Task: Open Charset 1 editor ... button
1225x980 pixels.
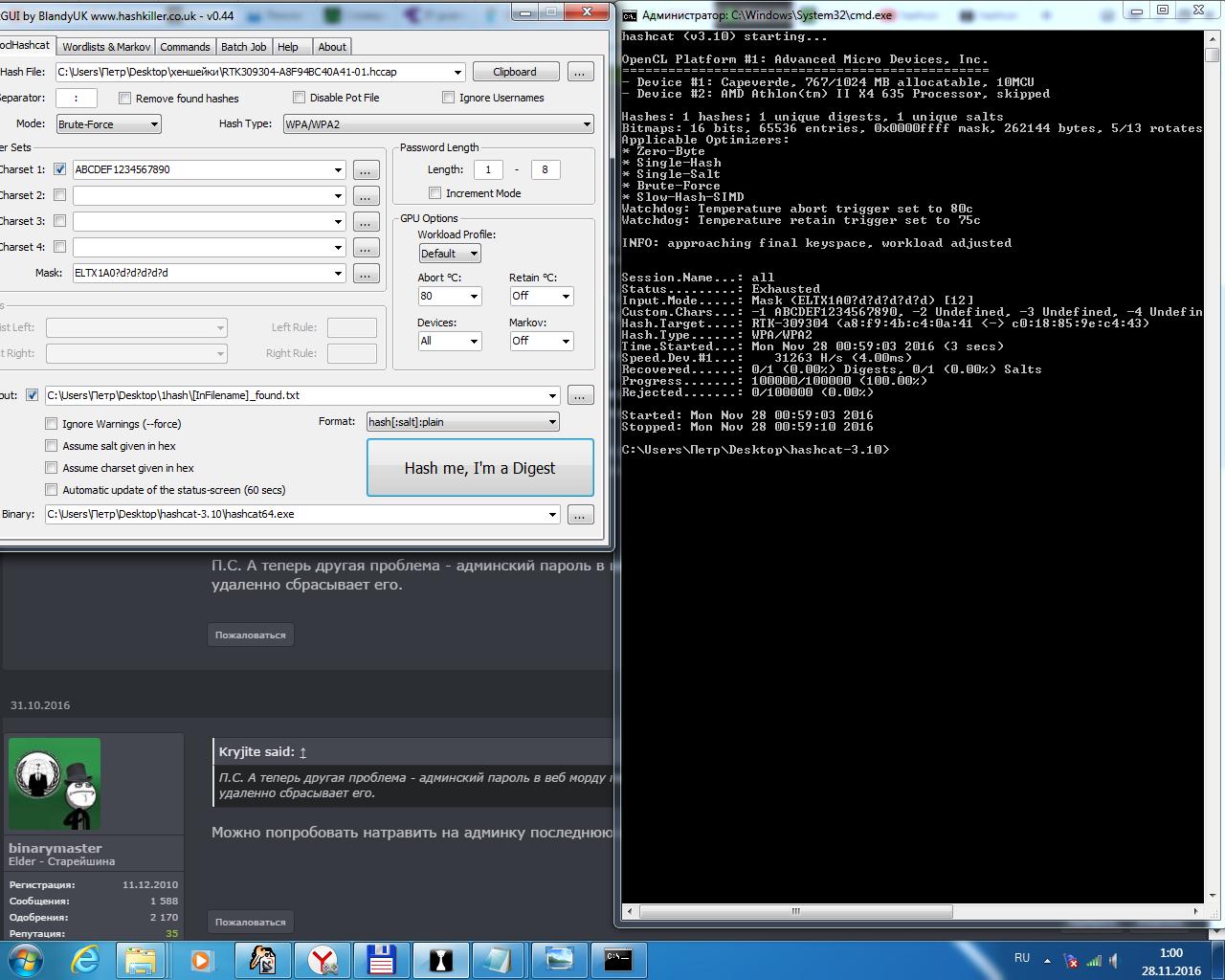Action: pos(367,170)
